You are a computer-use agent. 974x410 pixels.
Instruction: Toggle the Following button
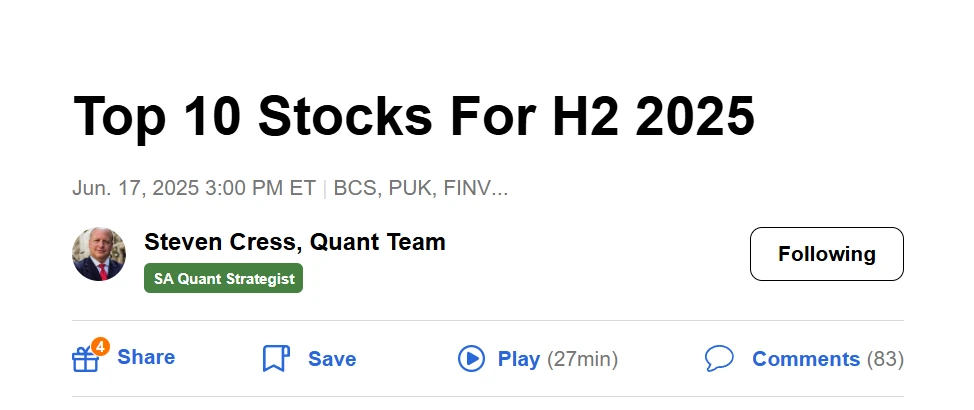click(826, 254)
